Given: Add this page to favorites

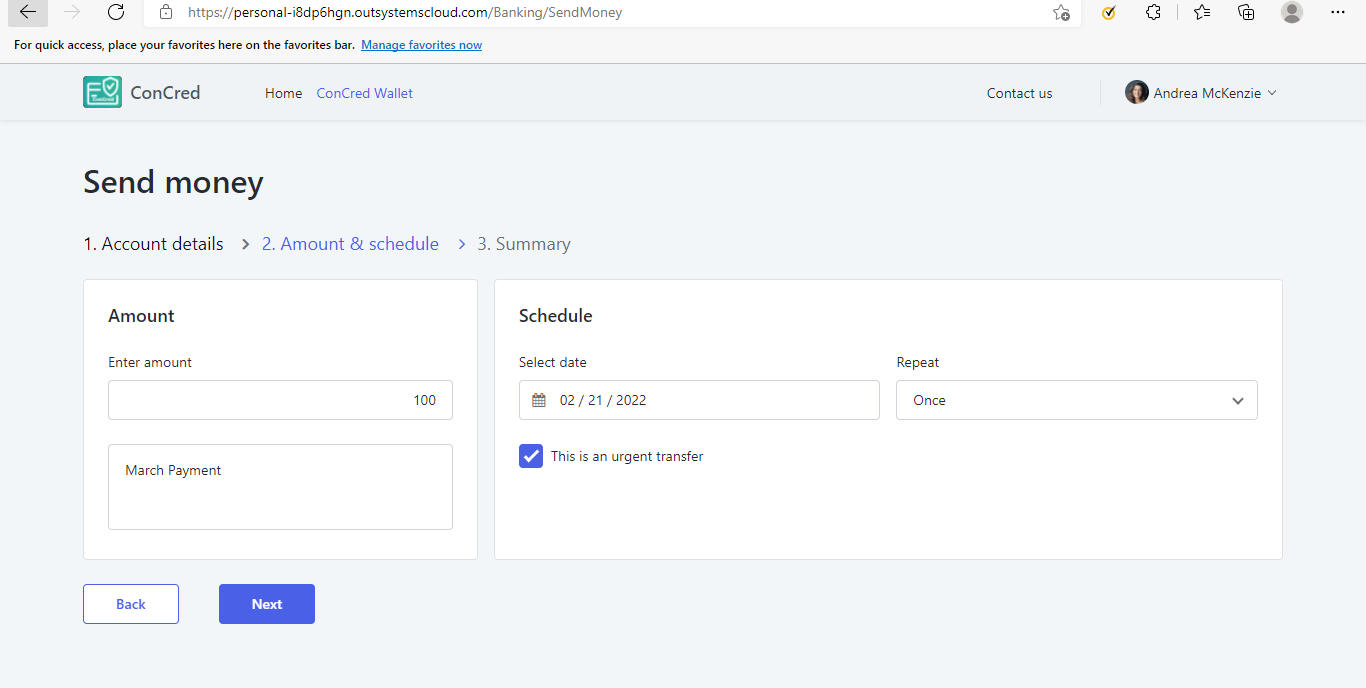Looking at the screenshot, I should 1061,13.
